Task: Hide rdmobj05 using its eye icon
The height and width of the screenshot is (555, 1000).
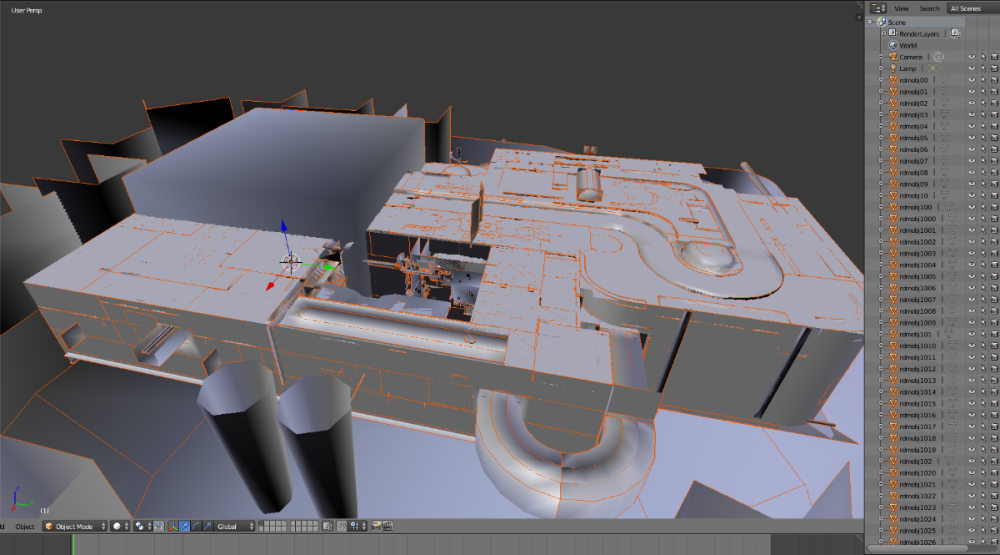Action: pos(971,138)
